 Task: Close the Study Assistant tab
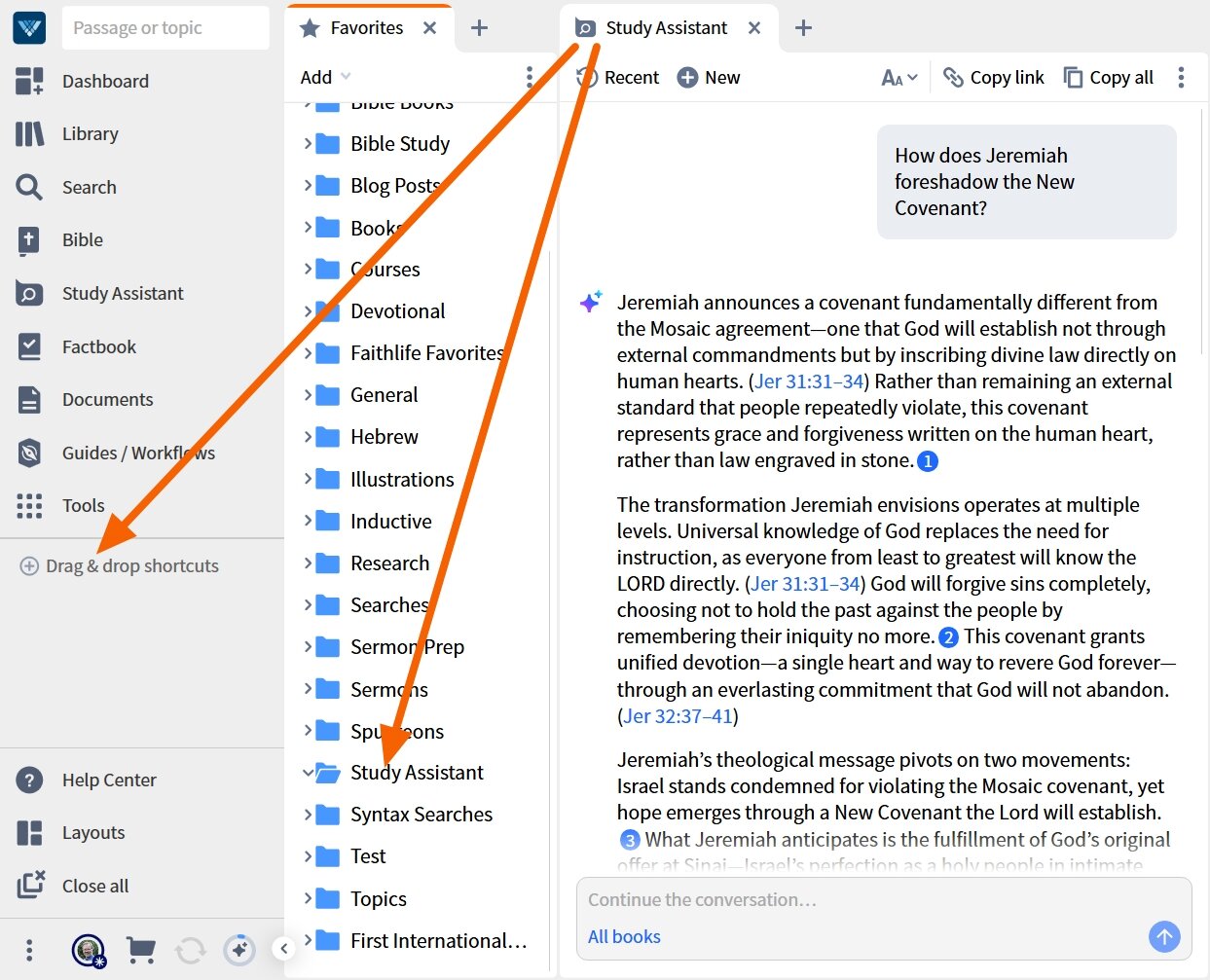[x=754, y=28]
